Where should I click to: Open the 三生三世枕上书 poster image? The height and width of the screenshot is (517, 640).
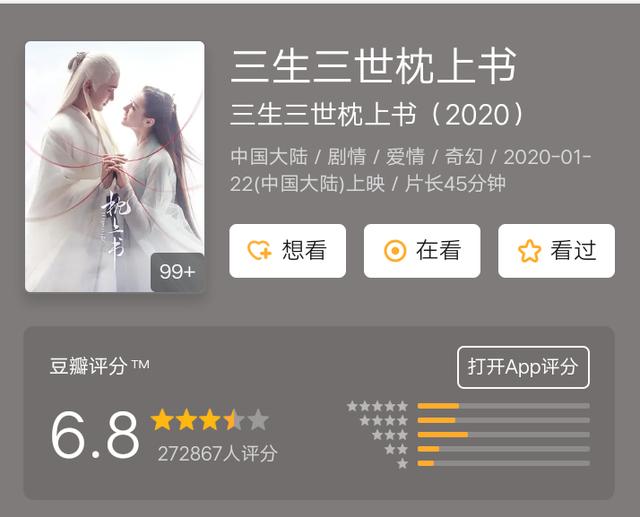(x=115, y=166)
